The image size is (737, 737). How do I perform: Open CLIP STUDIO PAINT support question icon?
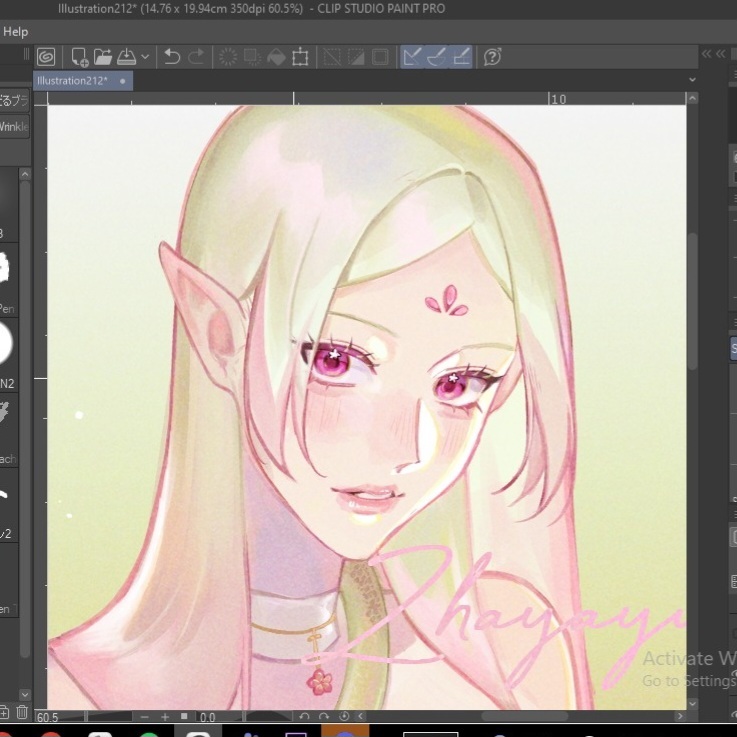492,57
